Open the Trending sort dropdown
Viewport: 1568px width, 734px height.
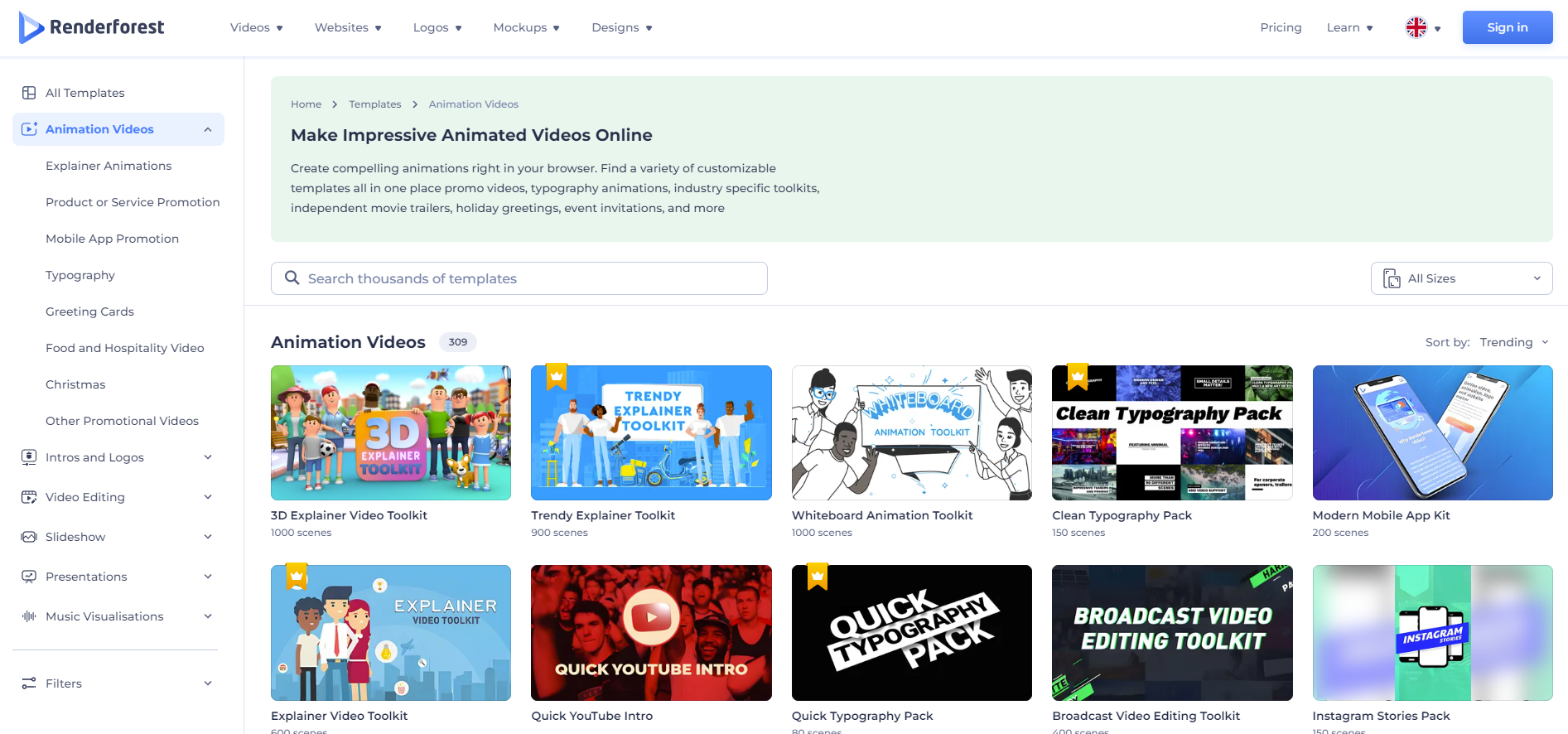pos(1513,342)
